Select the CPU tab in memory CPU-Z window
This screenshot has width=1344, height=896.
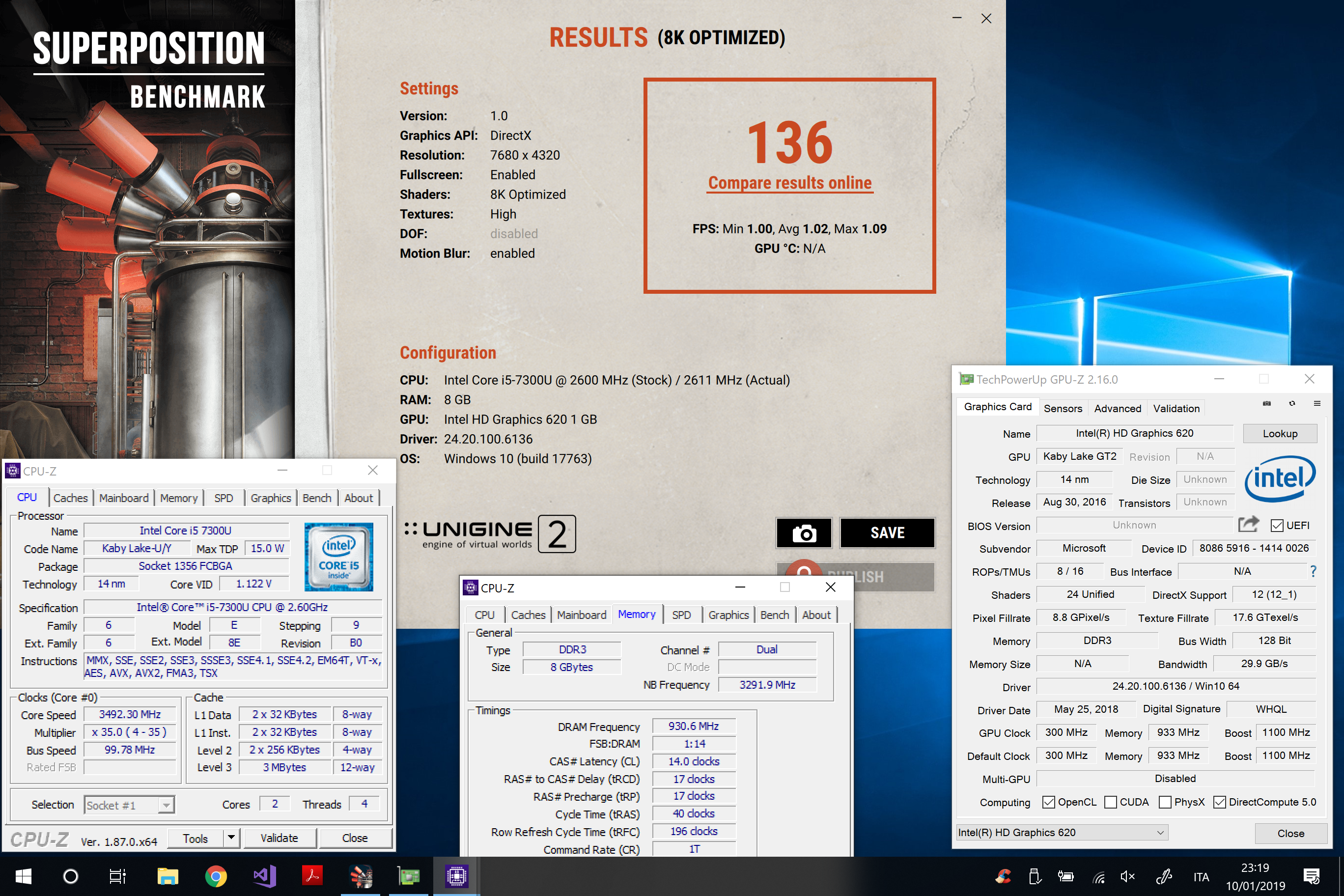(x=484, y=615)
